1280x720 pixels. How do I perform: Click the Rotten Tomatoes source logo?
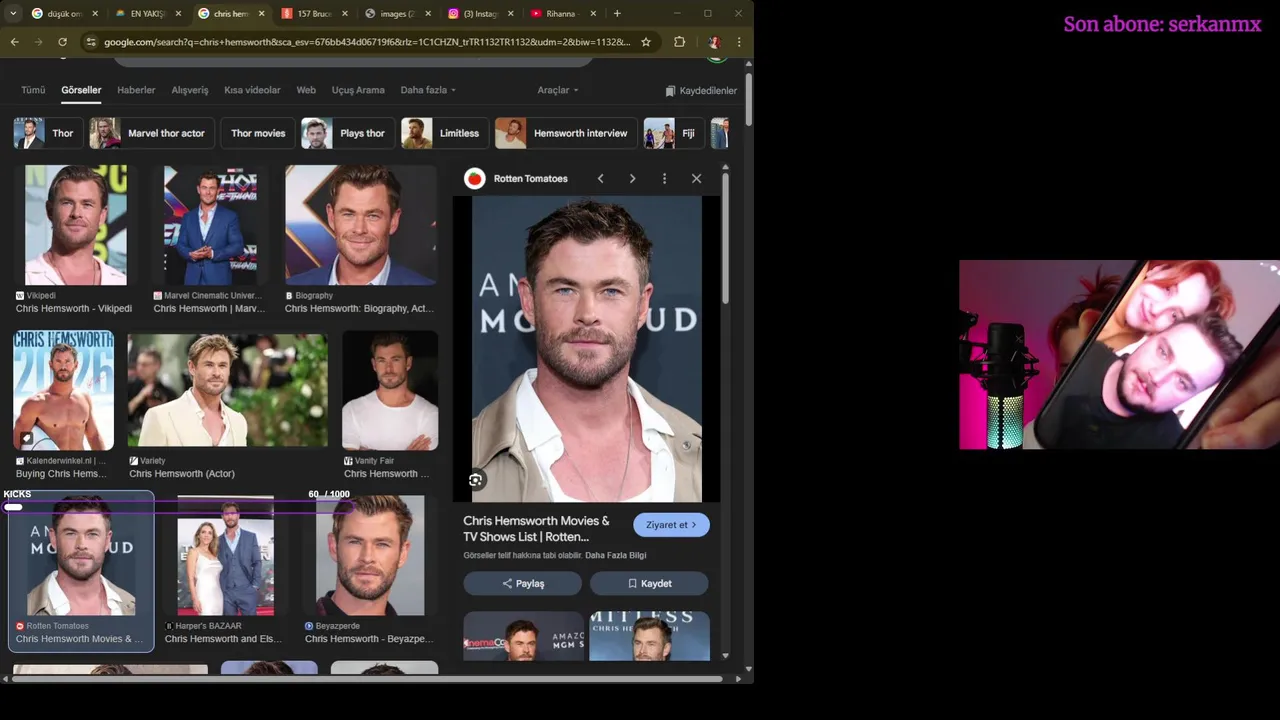pyautogui.click(x=475, y=178)
